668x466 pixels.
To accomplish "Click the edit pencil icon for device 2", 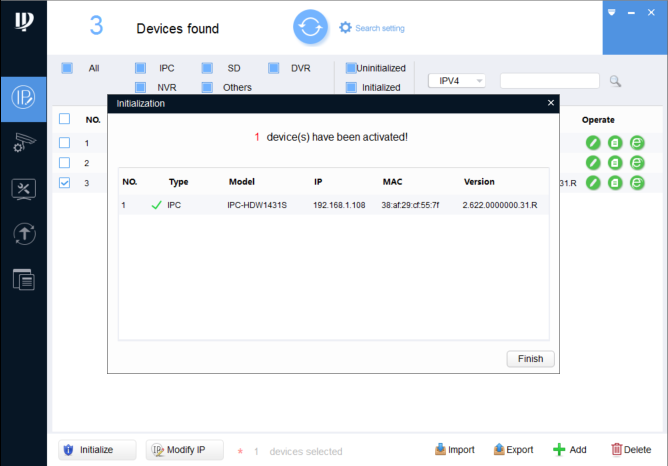I will 593,163.
